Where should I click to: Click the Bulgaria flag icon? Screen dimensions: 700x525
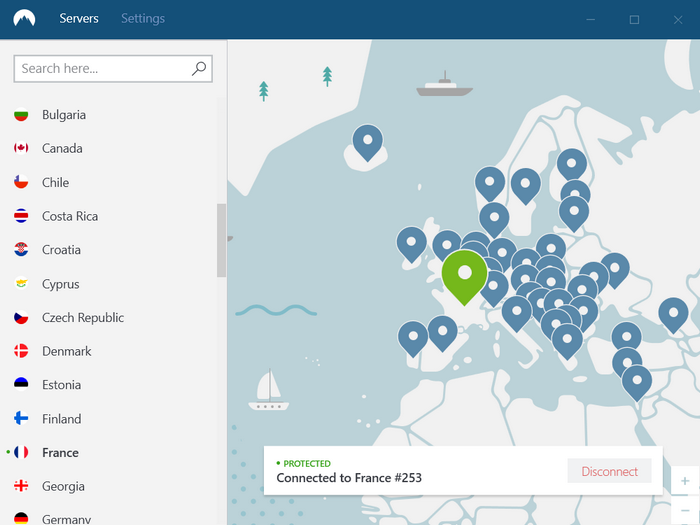(21, 115)
